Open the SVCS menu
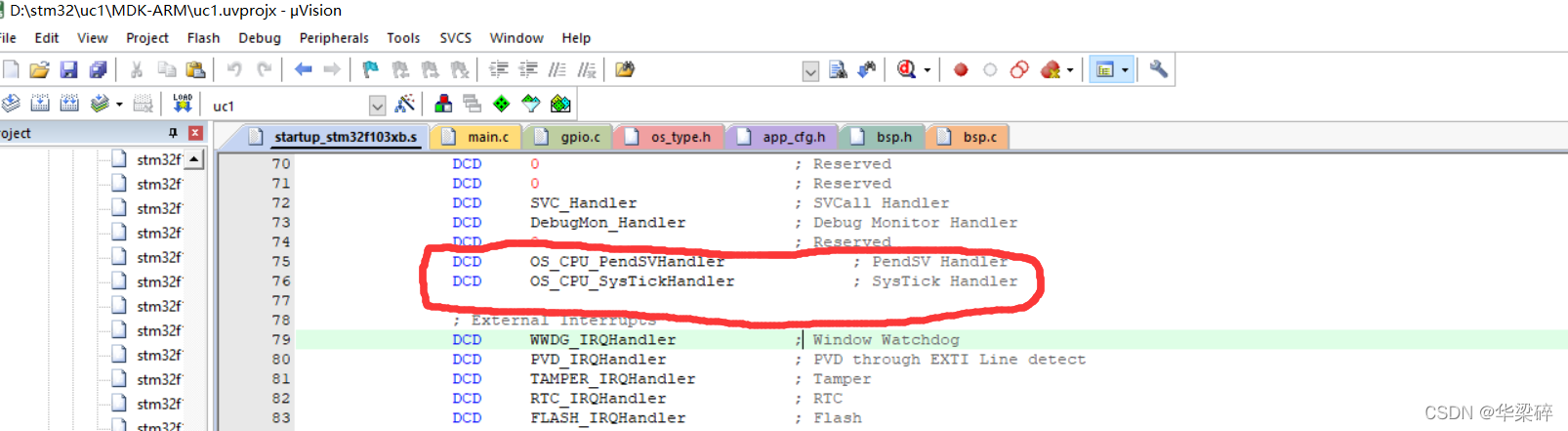This screenshot has width=1568, height=431. (x=455, y=38)
